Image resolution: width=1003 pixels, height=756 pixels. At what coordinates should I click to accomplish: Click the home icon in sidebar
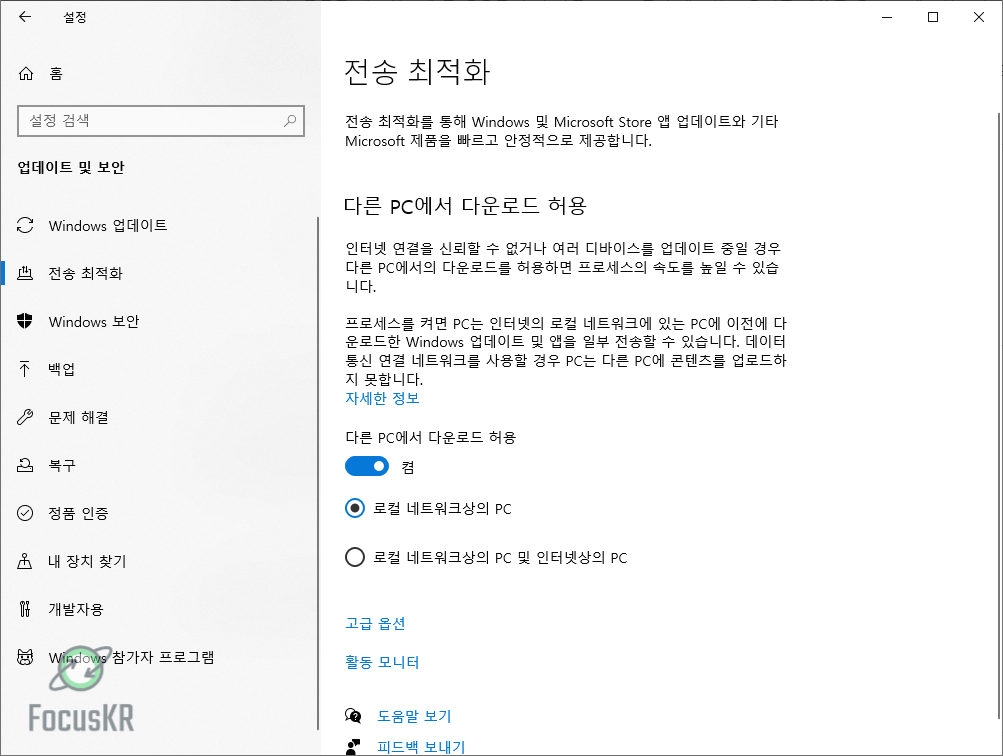[26, 74]
